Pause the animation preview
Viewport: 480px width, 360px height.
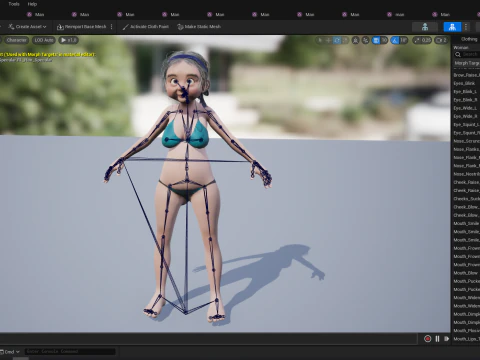tap(437, 339)
